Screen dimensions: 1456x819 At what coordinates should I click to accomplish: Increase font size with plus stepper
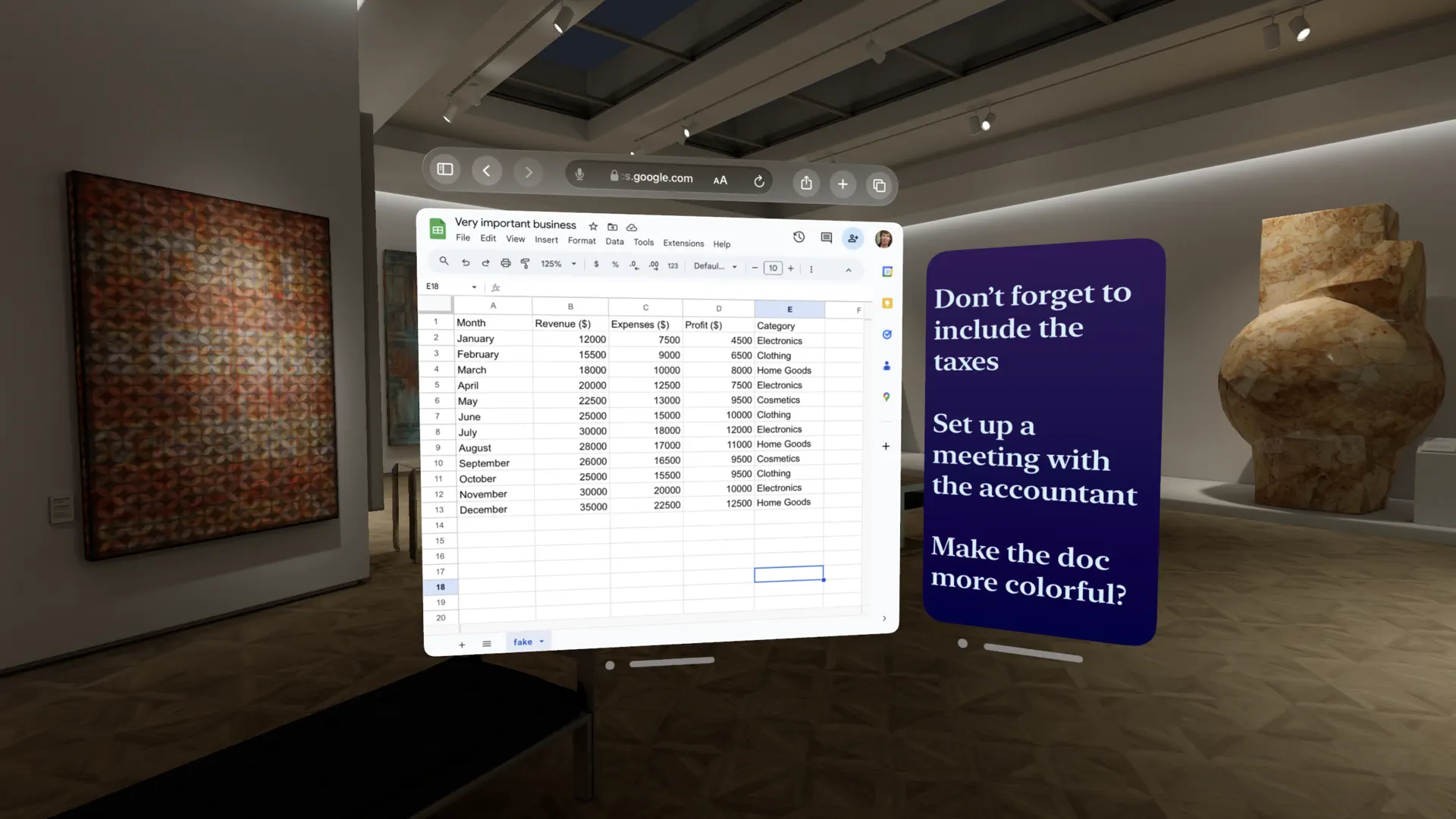791,268
